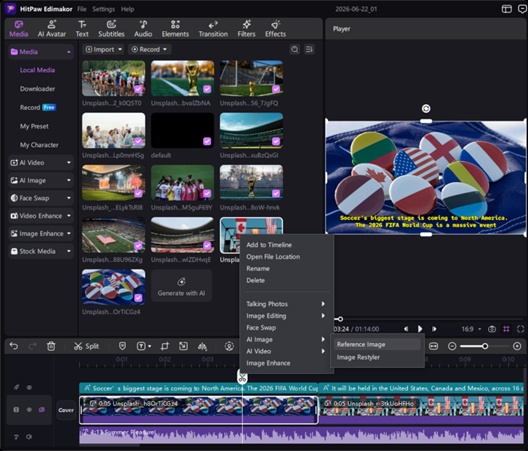Expand the AI Image sidebar section
This screenshot has height=451, width=528.
[x=41, y=181]
